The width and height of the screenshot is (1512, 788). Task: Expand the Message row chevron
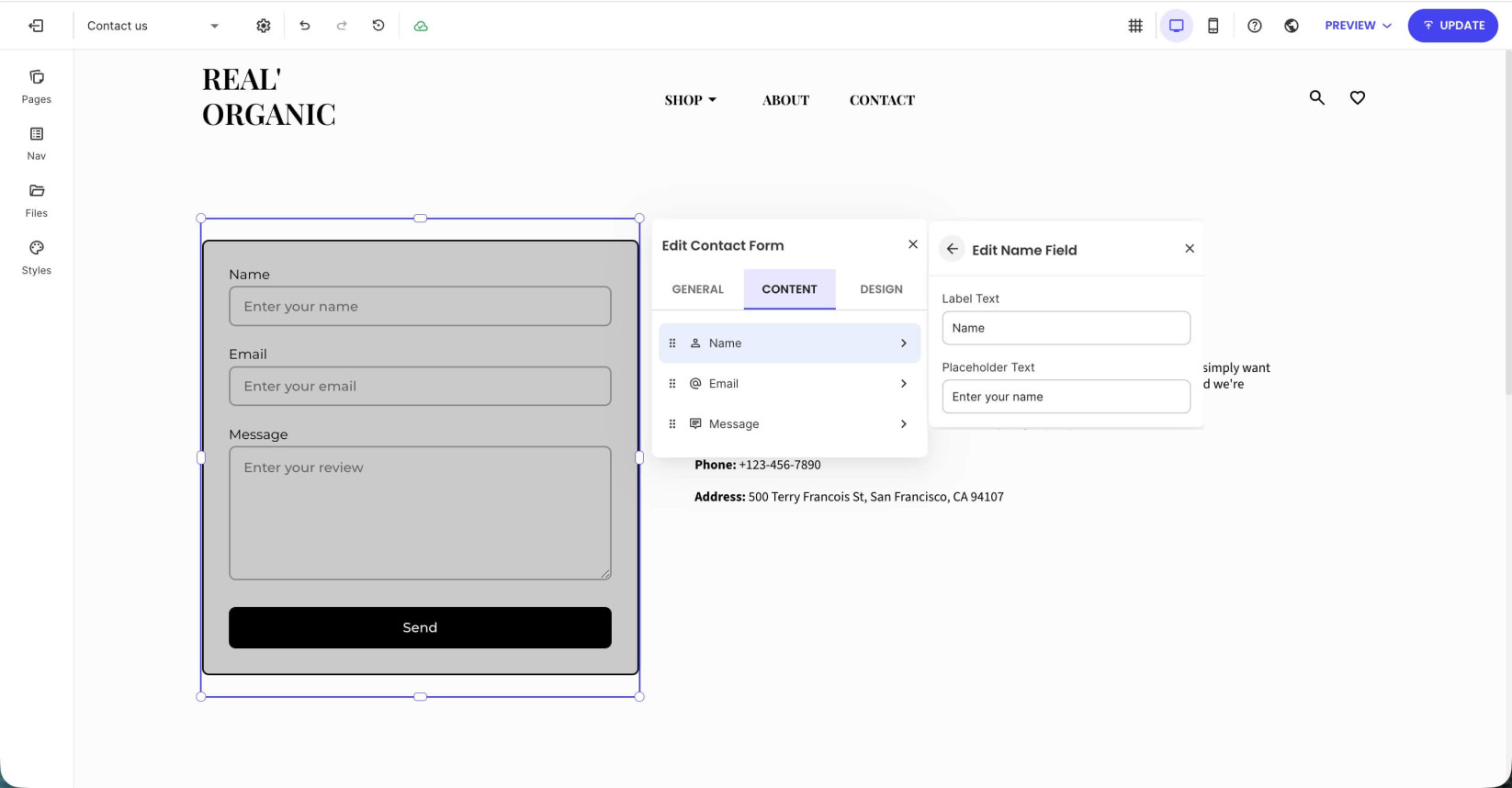(904, 423)
